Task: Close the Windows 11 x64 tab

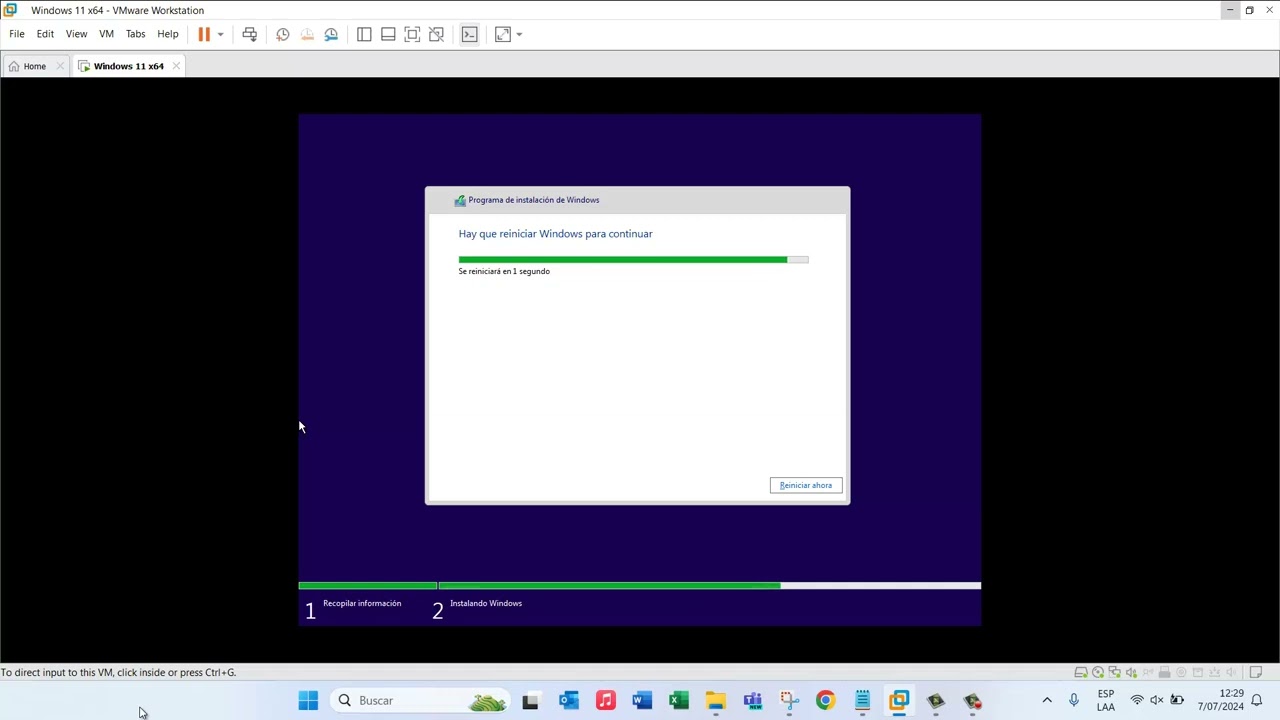Action: pos(176,66)
